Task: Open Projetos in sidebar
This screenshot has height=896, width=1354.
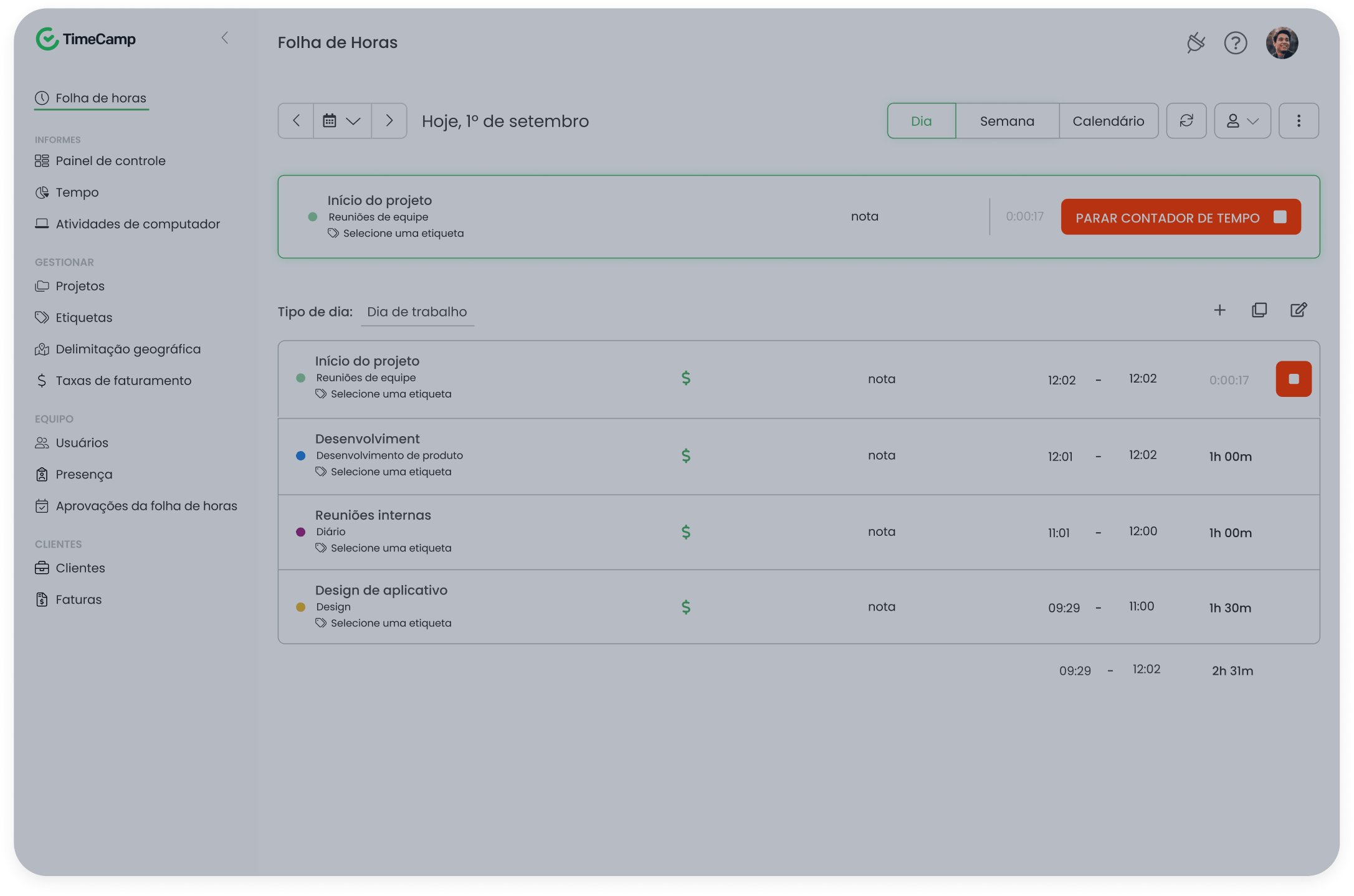Action: (x=70, y=286)
